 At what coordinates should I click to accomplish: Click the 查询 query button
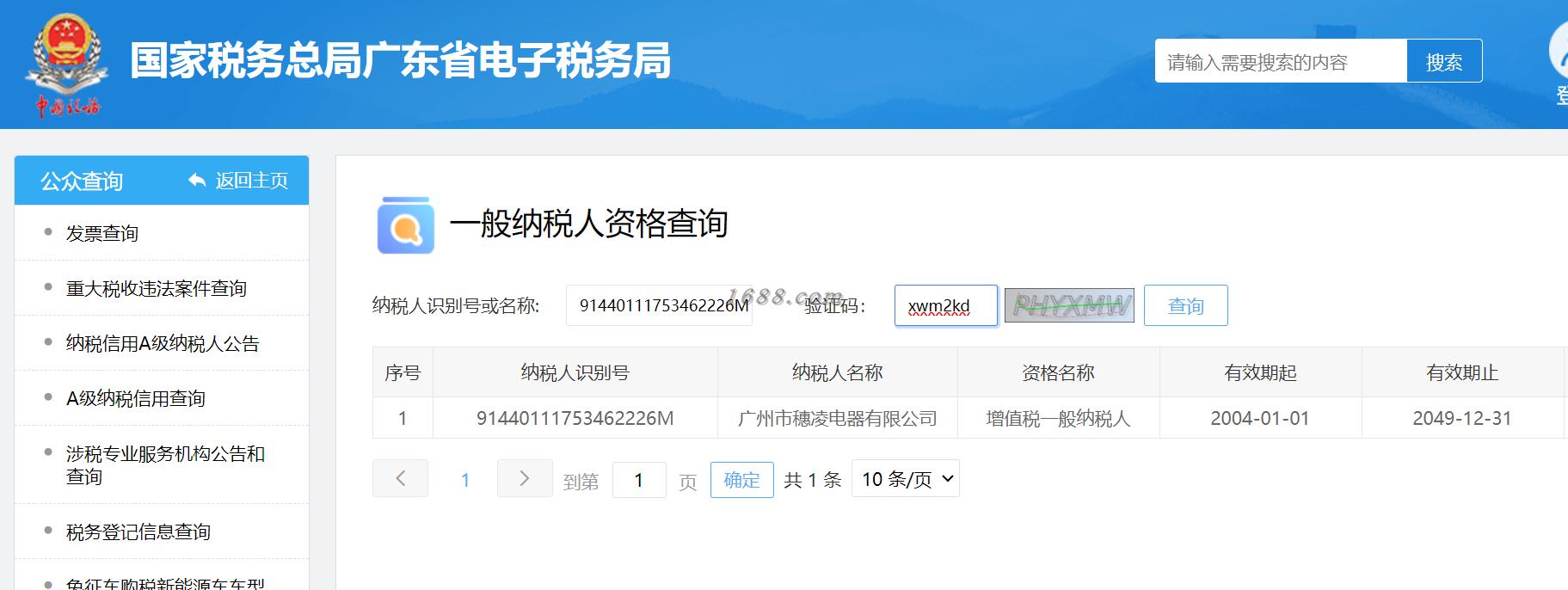click(1186, 305)
